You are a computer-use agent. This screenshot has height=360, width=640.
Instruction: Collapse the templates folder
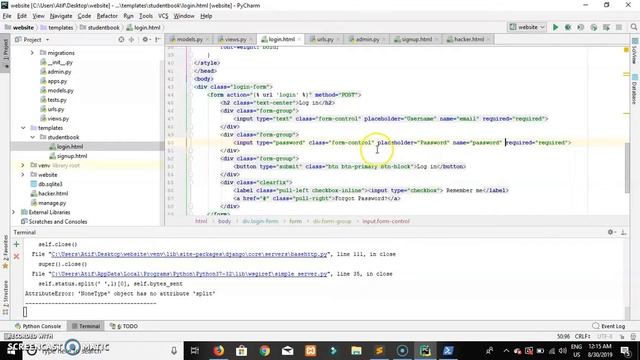point(23,128)
